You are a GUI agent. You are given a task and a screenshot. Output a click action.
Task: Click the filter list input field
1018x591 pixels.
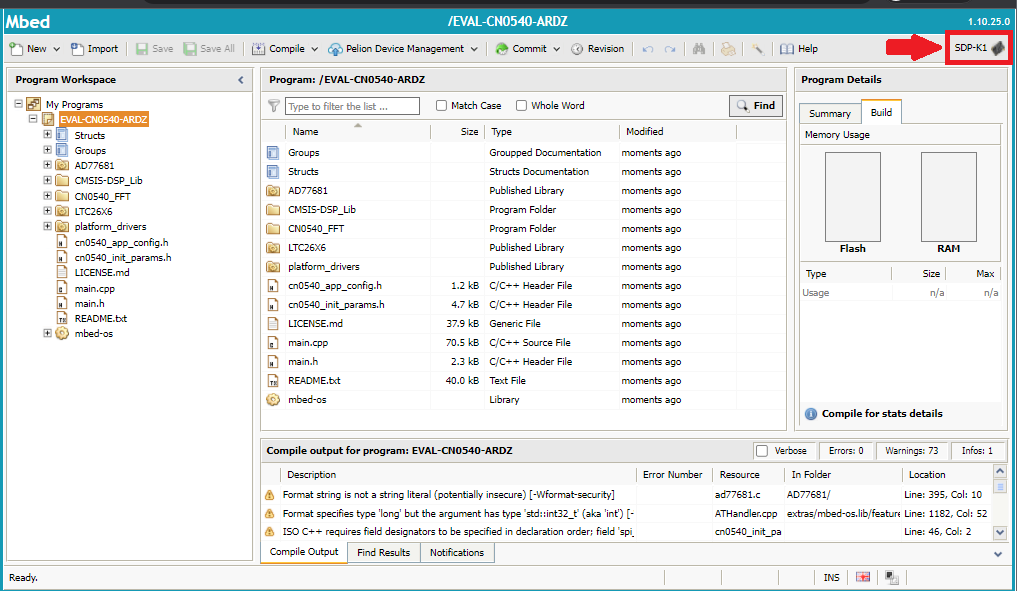352,106
